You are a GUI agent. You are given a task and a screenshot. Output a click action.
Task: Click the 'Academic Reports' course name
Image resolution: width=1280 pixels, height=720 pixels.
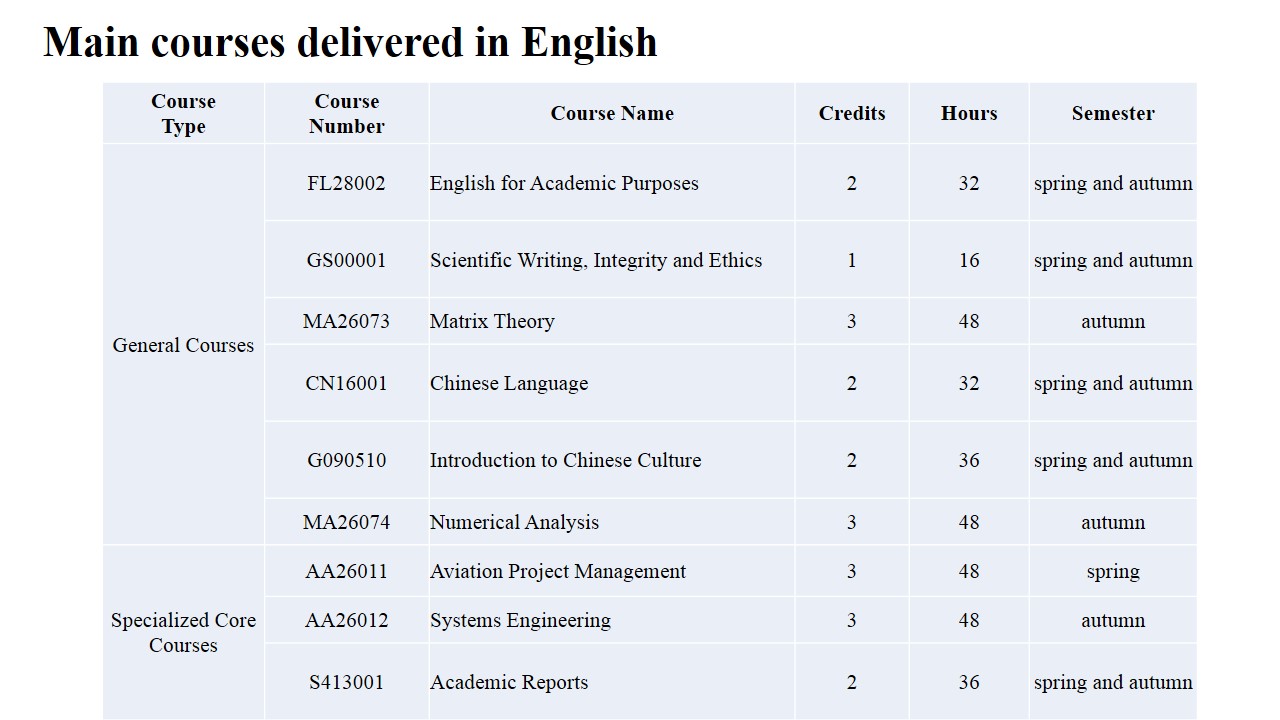(x=509, y=682)
